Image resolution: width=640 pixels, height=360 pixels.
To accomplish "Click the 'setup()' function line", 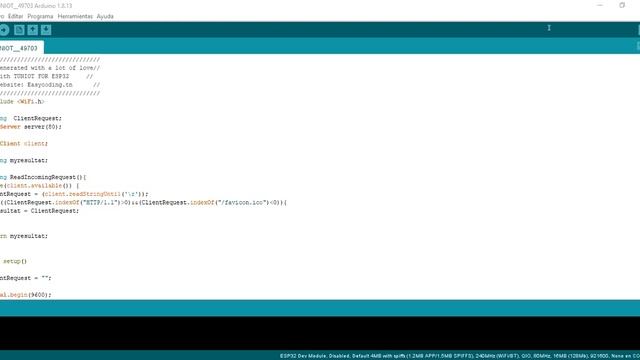I will [14, 261].
